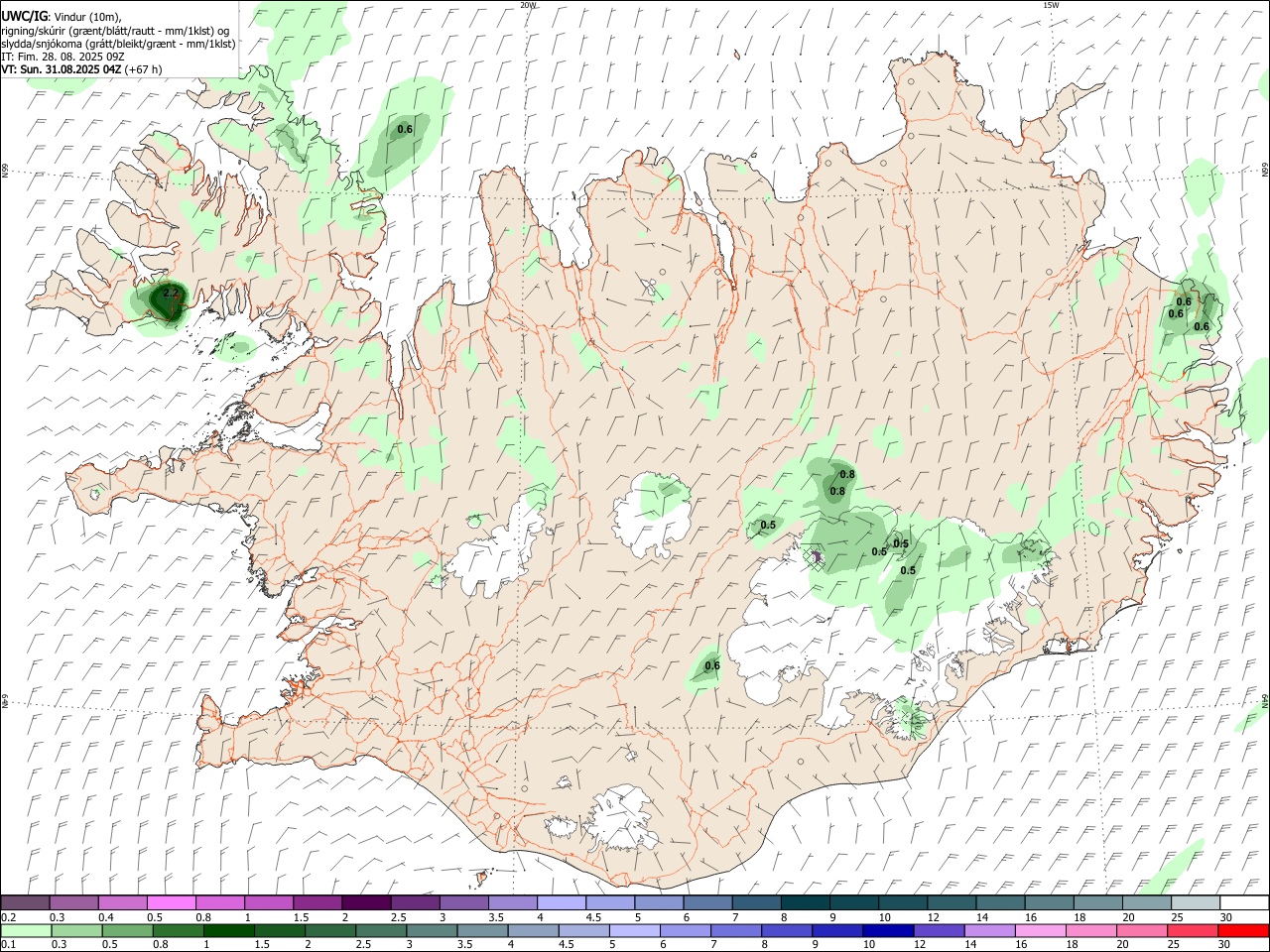Pick the lilac 14 swatch in lower legend row
1270x952 pixels.
point(989,930)
